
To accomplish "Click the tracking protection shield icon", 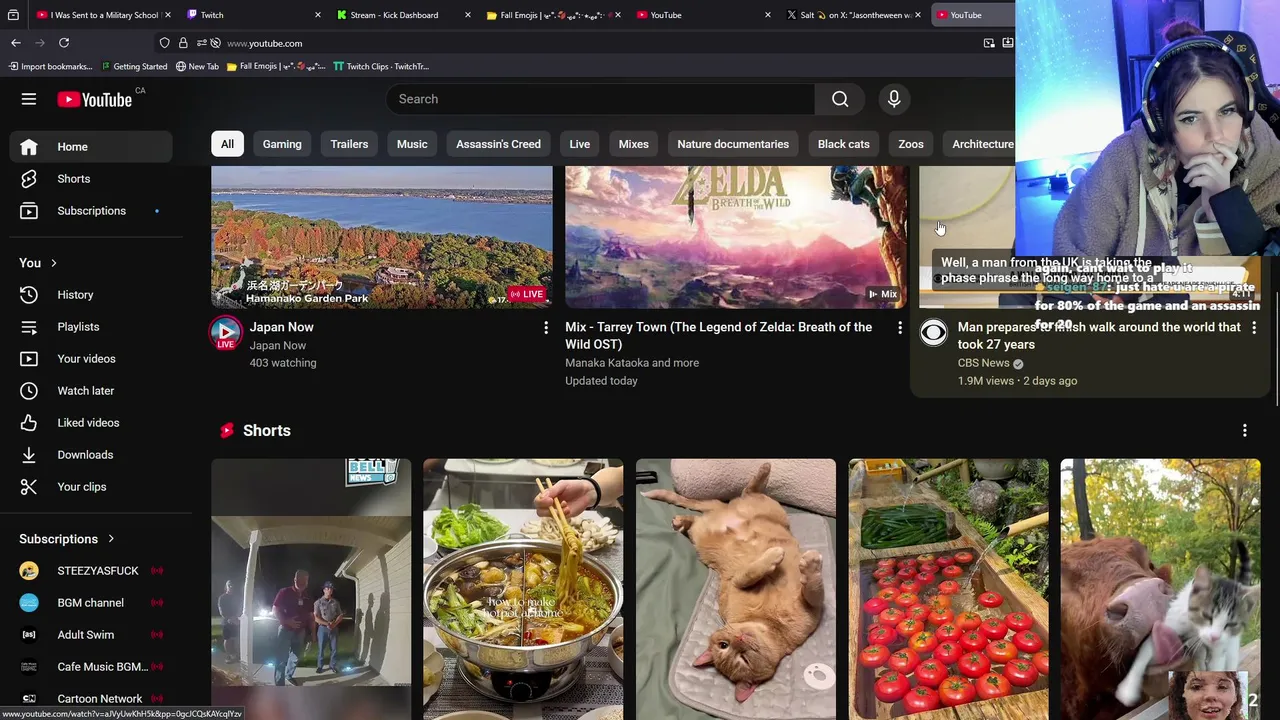I will click(165, 43).
